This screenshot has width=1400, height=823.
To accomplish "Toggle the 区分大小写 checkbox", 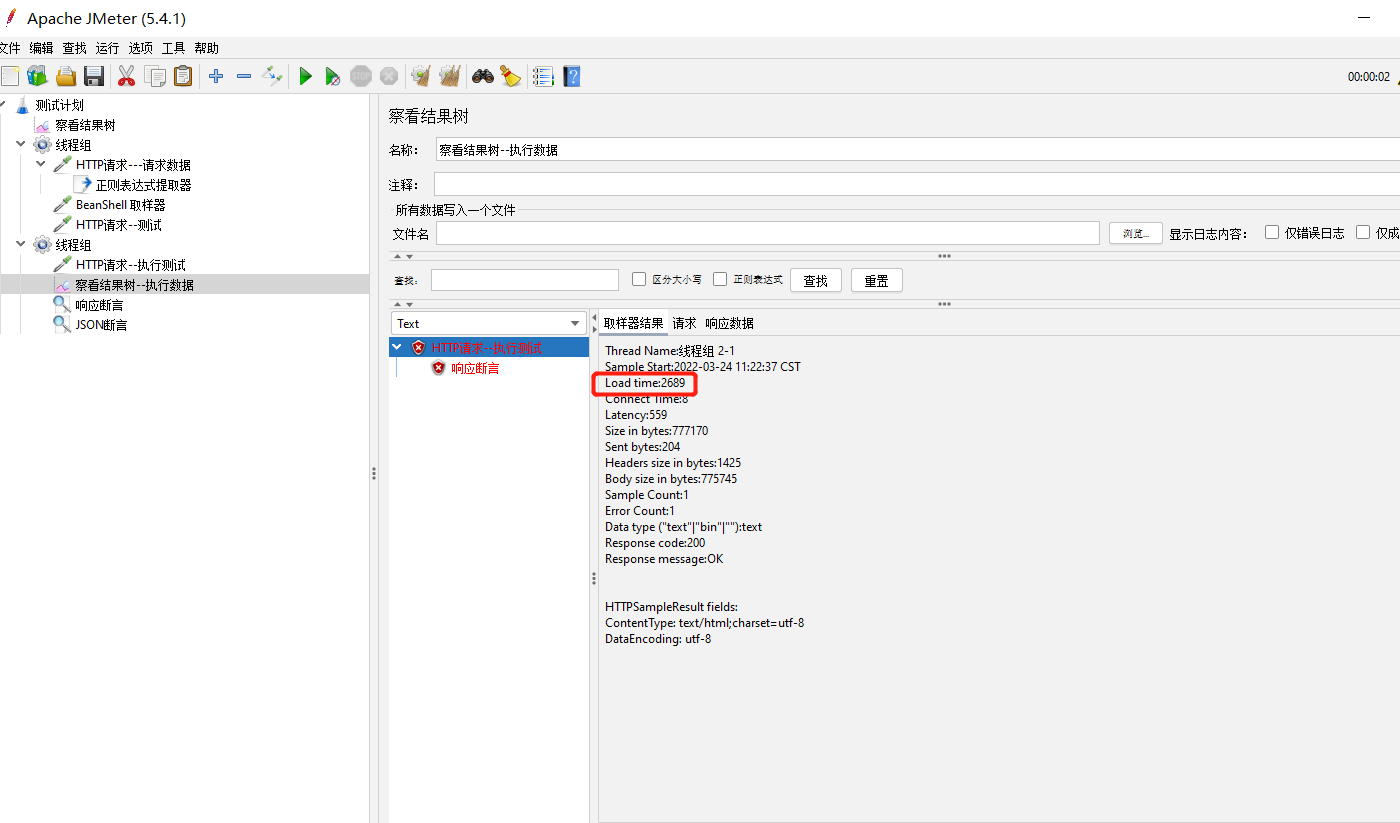I will [639, 279].
